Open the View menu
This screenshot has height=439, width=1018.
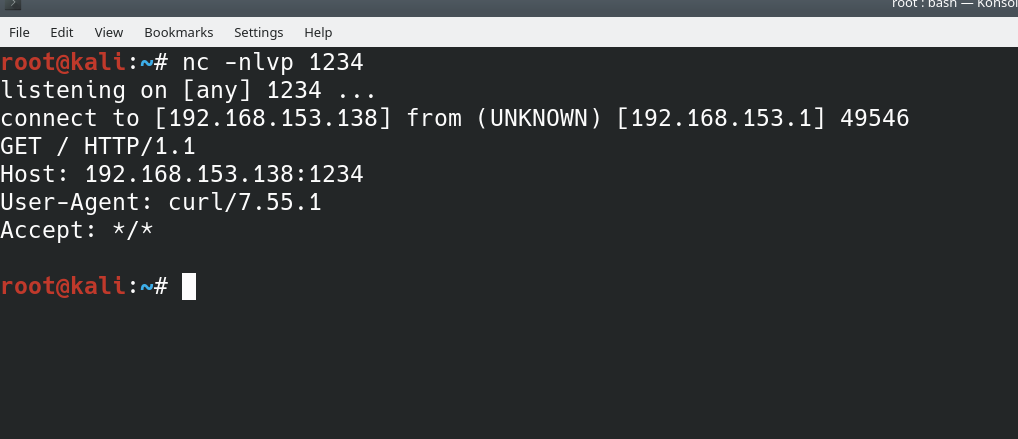tap(109, 32)
